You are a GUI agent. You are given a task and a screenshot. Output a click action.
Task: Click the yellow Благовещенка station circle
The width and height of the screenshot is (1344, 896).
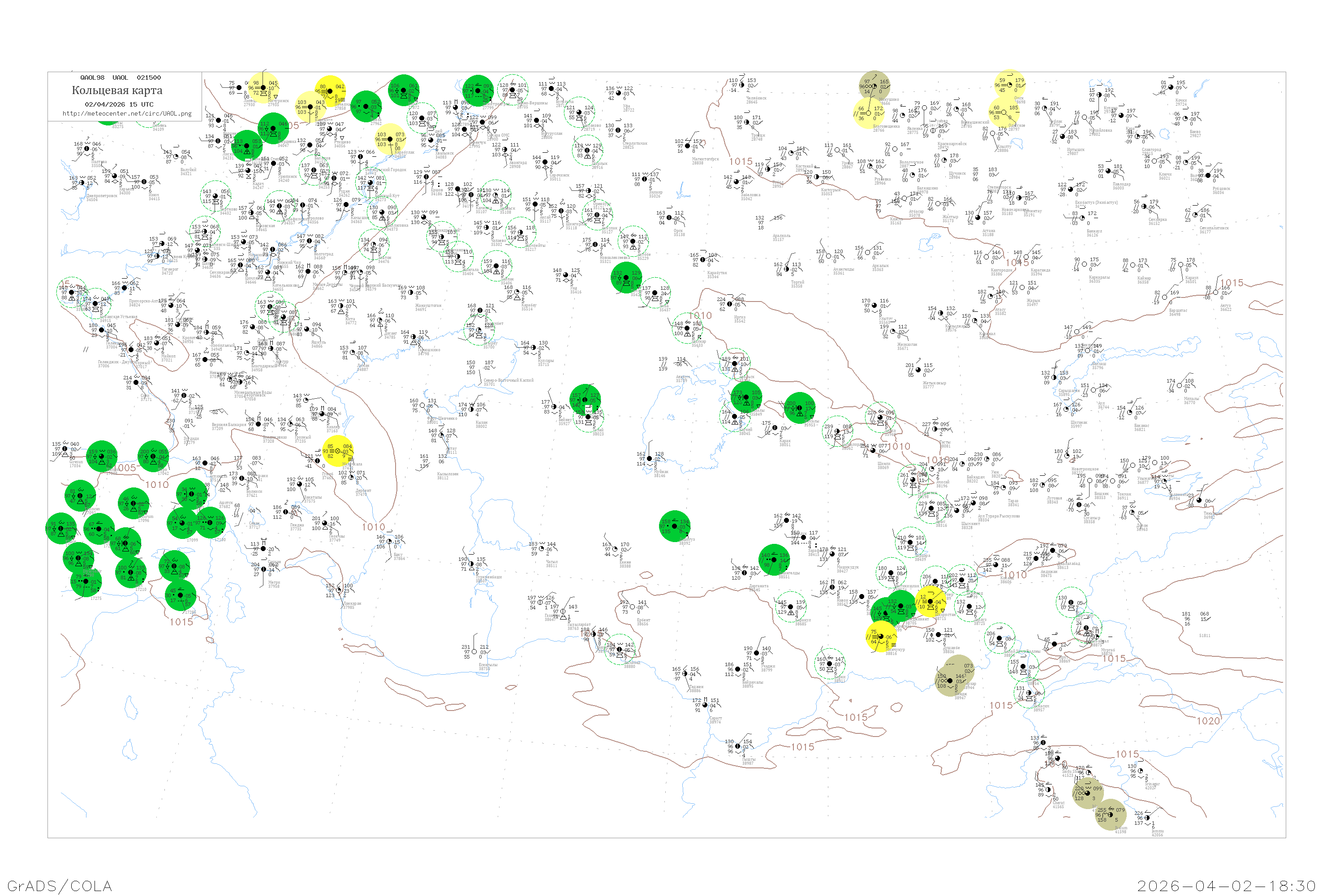pos(868,113)
